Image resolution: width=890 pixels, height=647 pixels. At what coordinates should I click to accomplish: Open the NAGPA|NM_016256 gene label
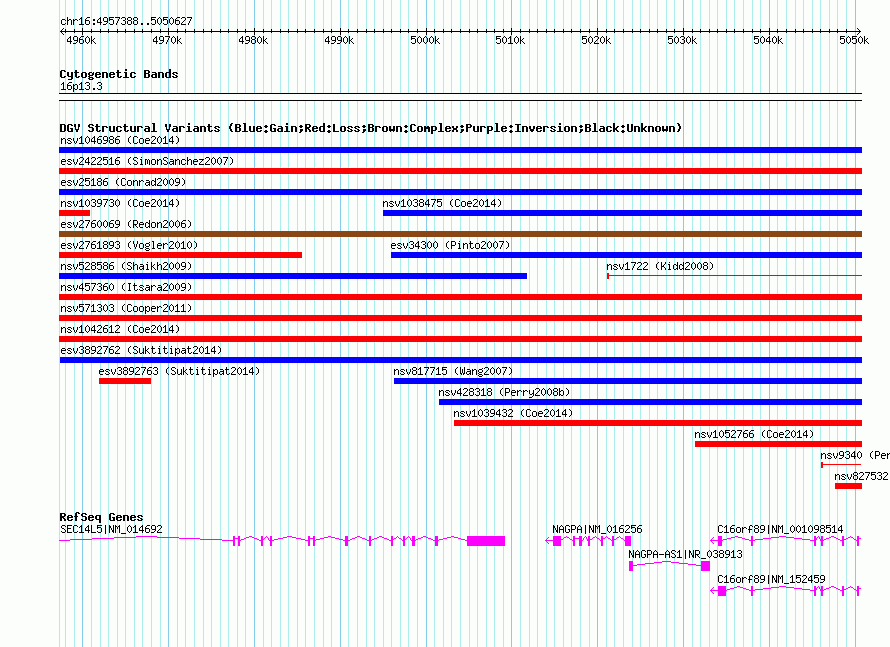pyautogui.click(x=597, y=530)
